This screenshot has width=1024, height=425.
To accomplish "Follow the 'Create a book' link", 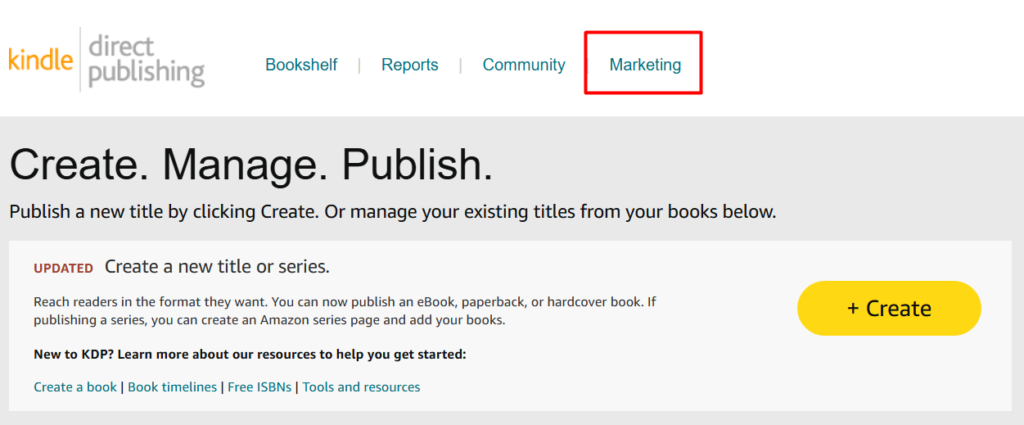I will click(75, 387).
